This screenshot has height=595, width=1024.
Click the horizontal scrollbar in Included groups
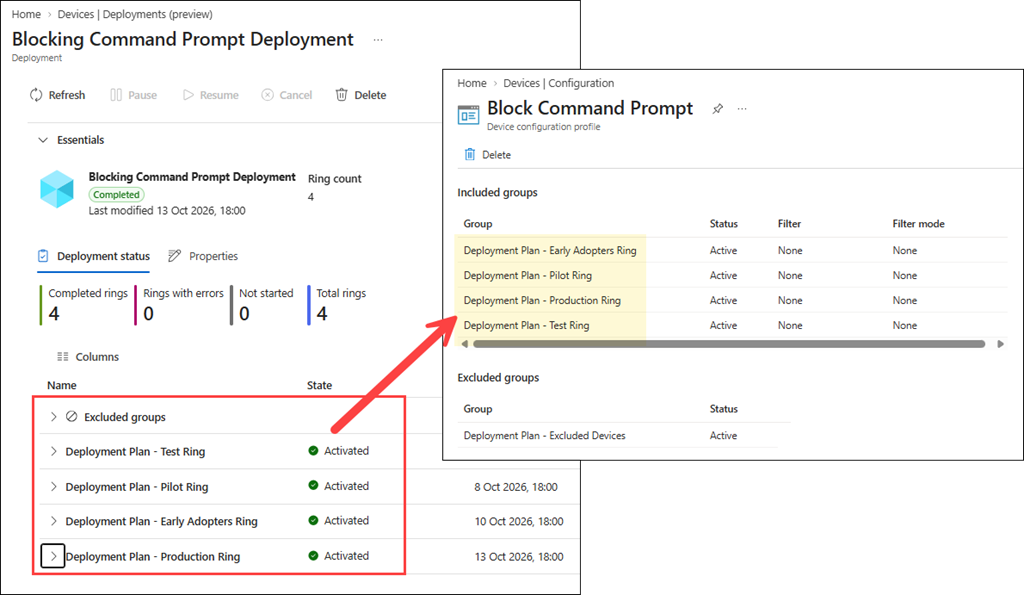[x=729, y=344]
